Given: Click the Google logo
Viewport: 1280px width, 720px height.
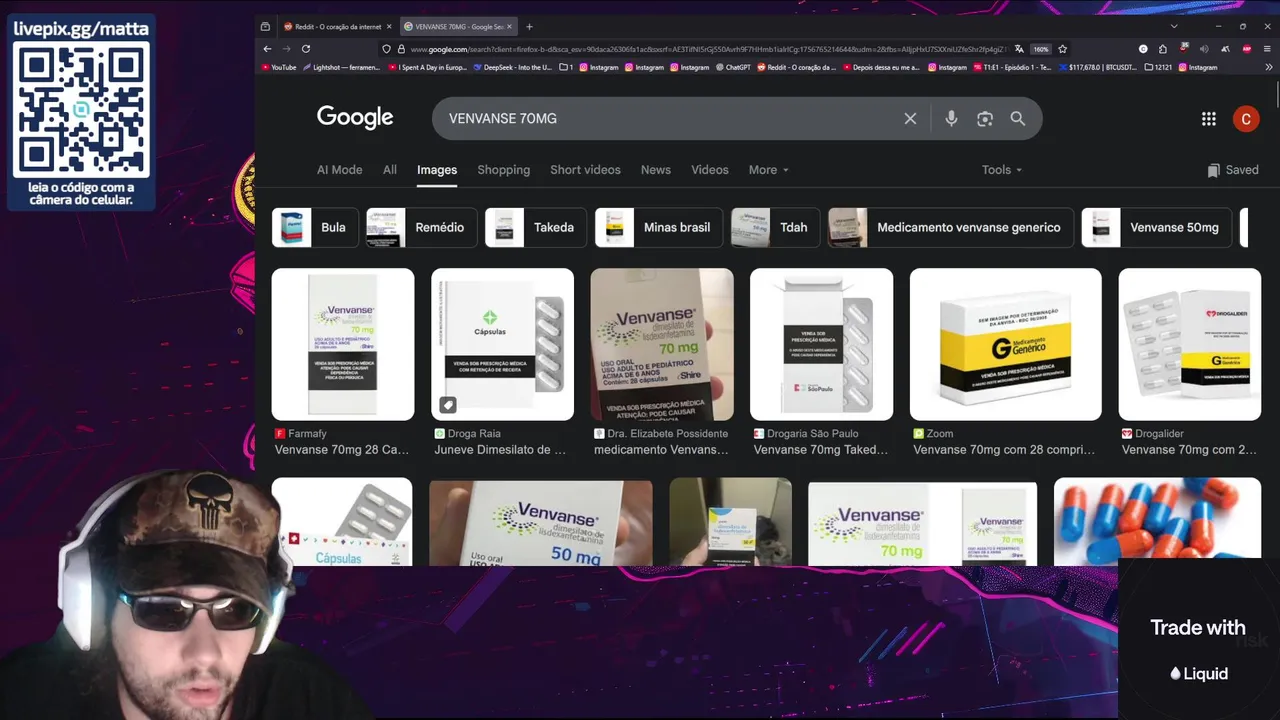Looking at the screenshot, I should pyautogui.click(x=355, y=118).
